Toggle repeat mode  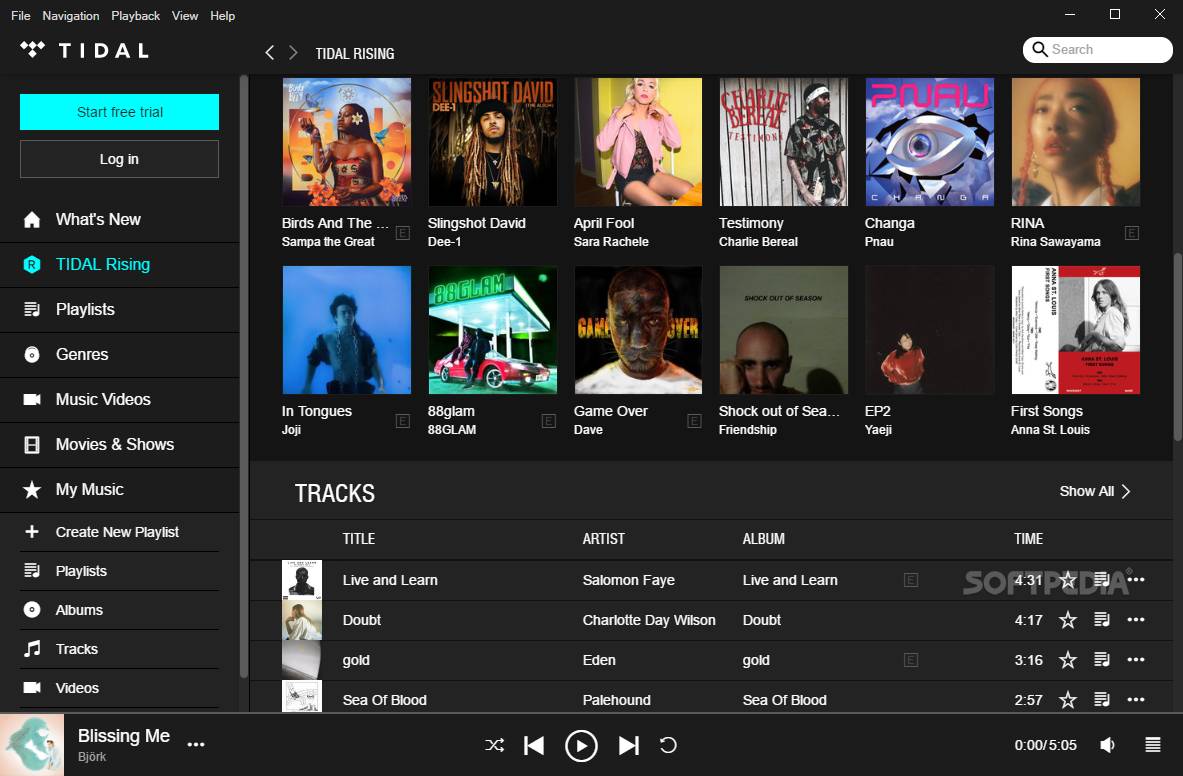click(668, 745)
